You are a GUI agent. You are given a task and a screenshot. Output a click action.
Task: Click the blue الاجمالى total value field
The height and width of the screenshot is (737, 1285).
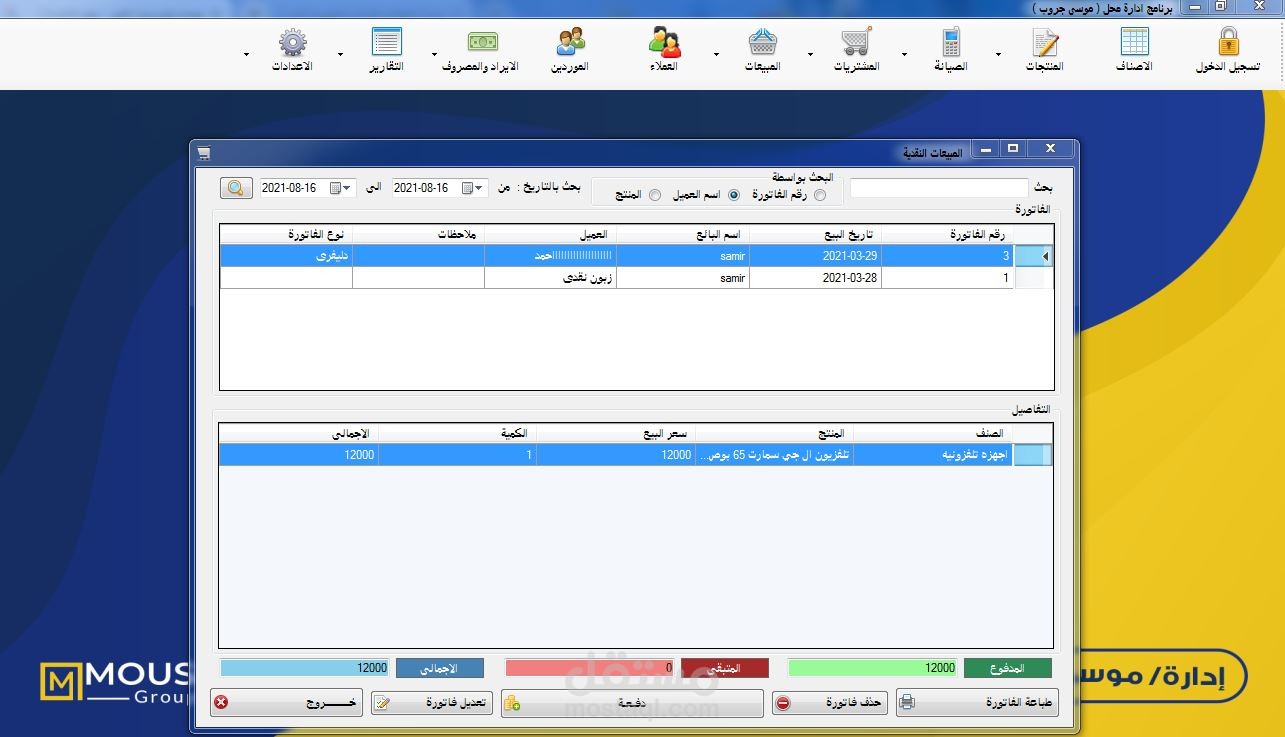pyautogui.click(x=305, y=668)
